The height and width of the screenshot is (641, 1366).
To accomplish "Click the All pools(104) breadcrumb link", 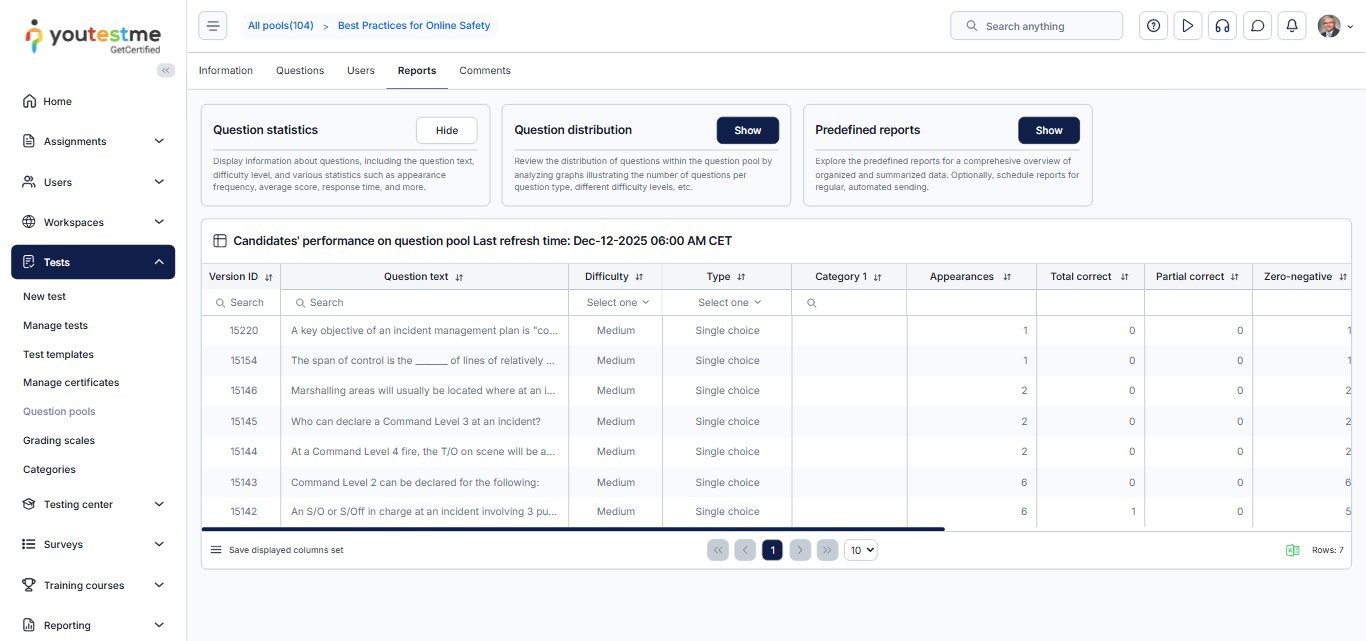I will (x=280, y=26).
